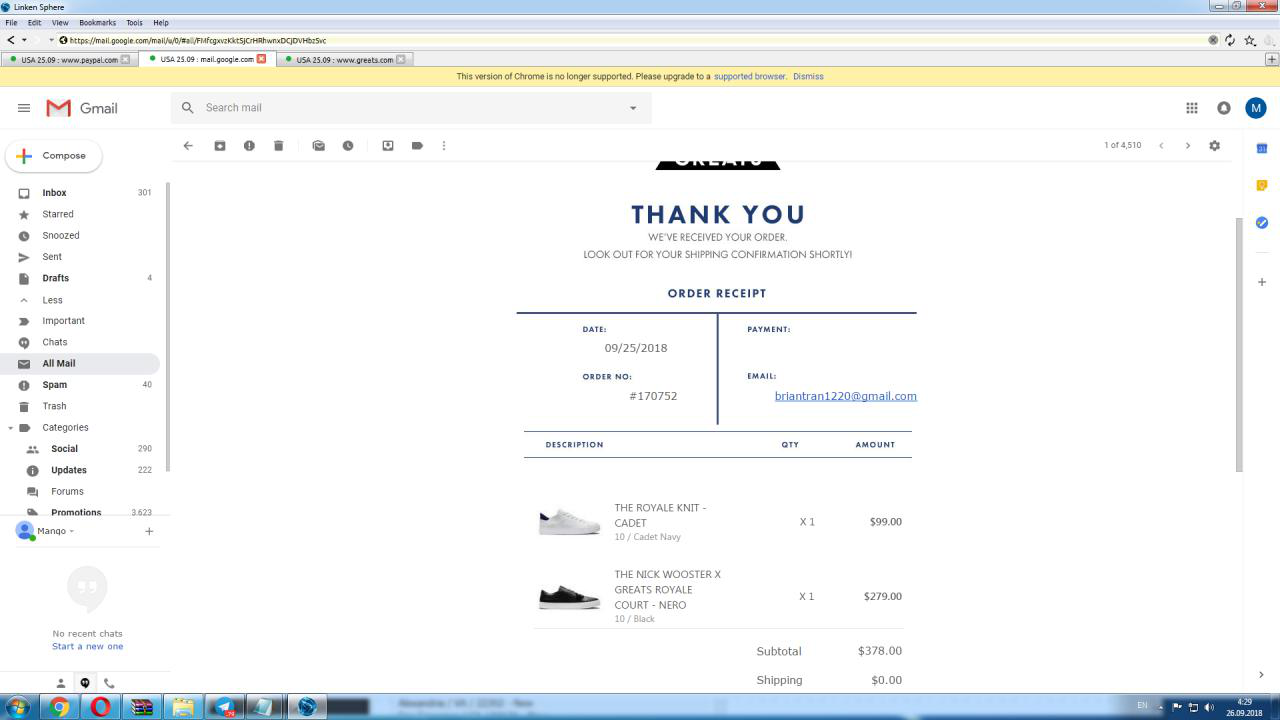Open Telegram from taskbar
The height and width of the screenshot is (720, 1280).
[224, 707]
